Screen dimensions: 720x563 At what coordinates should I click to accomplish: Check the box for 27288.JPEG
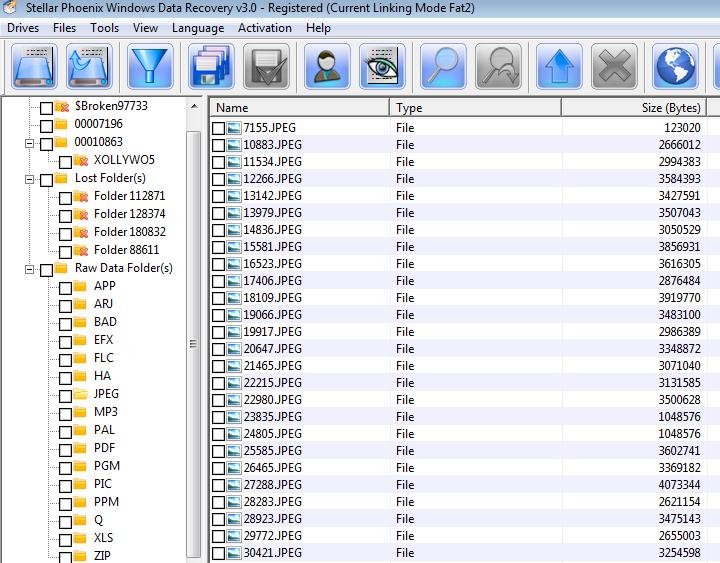[x=219, y=485]
